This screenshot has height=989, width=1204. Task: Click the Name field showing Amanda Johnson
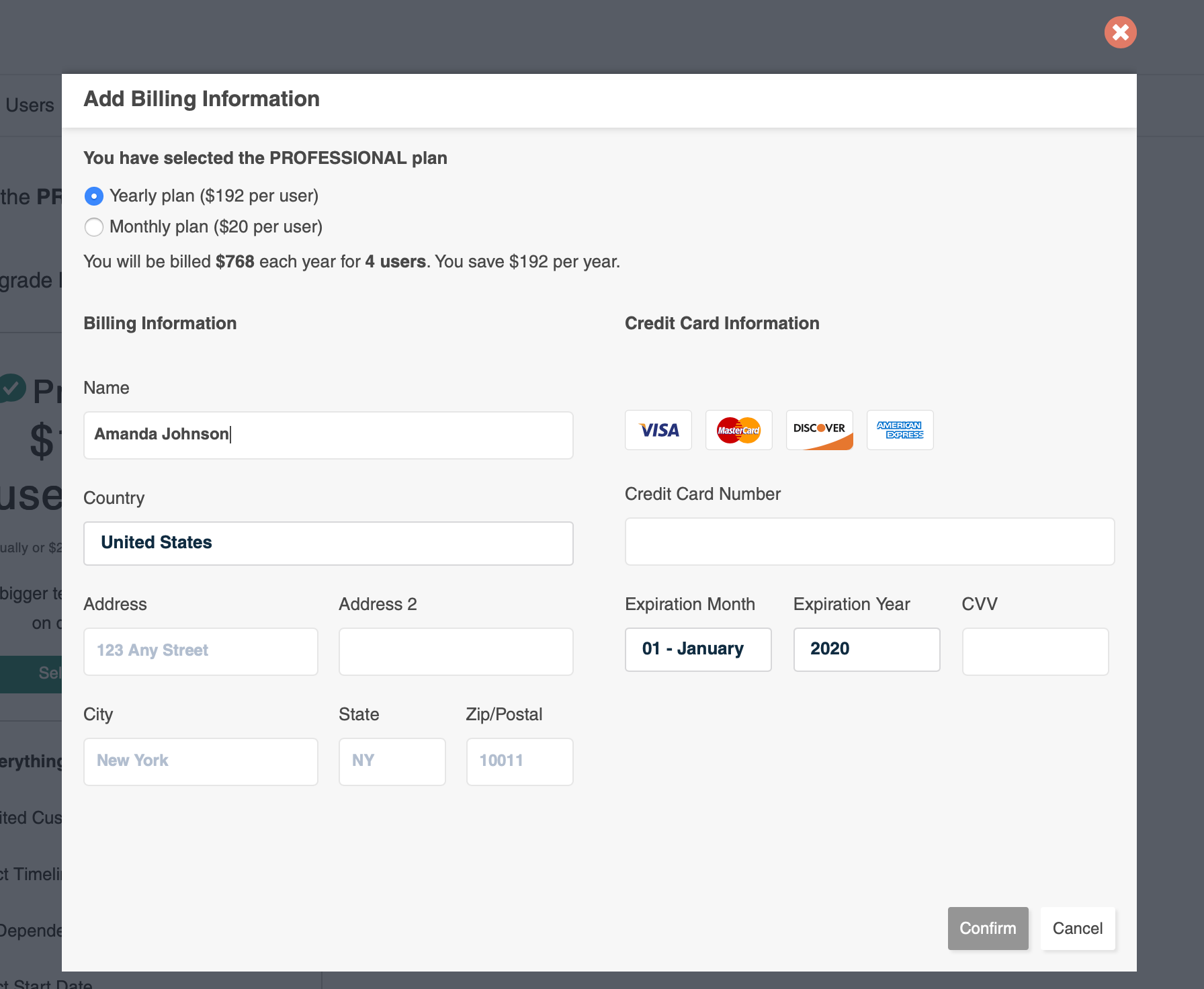click(328, 435)
